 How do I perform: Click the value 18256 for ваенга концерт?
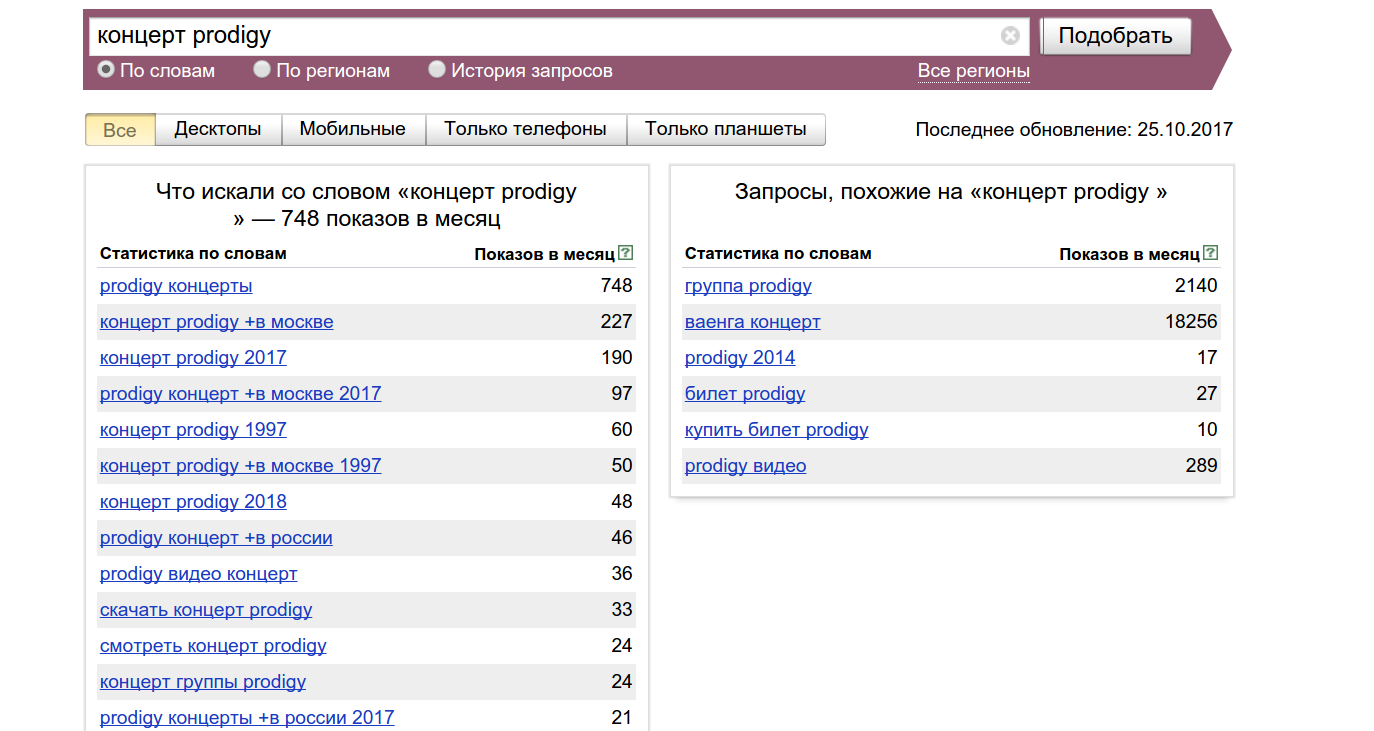pos(1190,322)
